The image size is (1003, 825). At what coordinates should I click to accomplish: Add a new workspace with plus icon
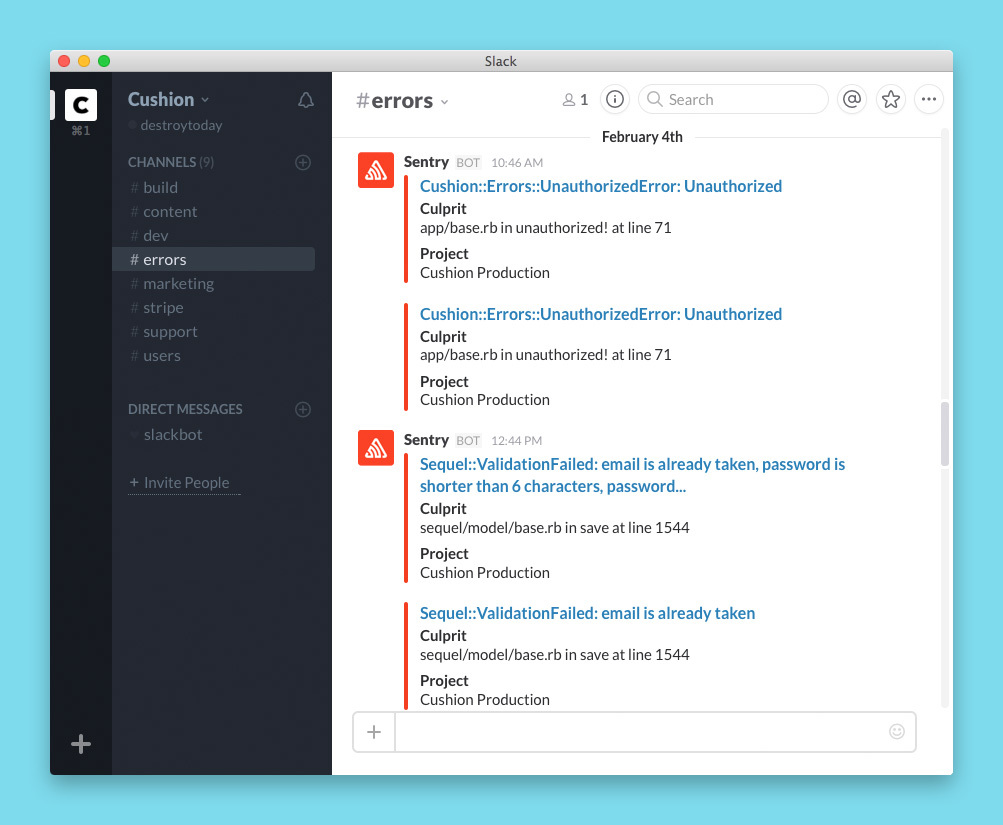(81, 744)
